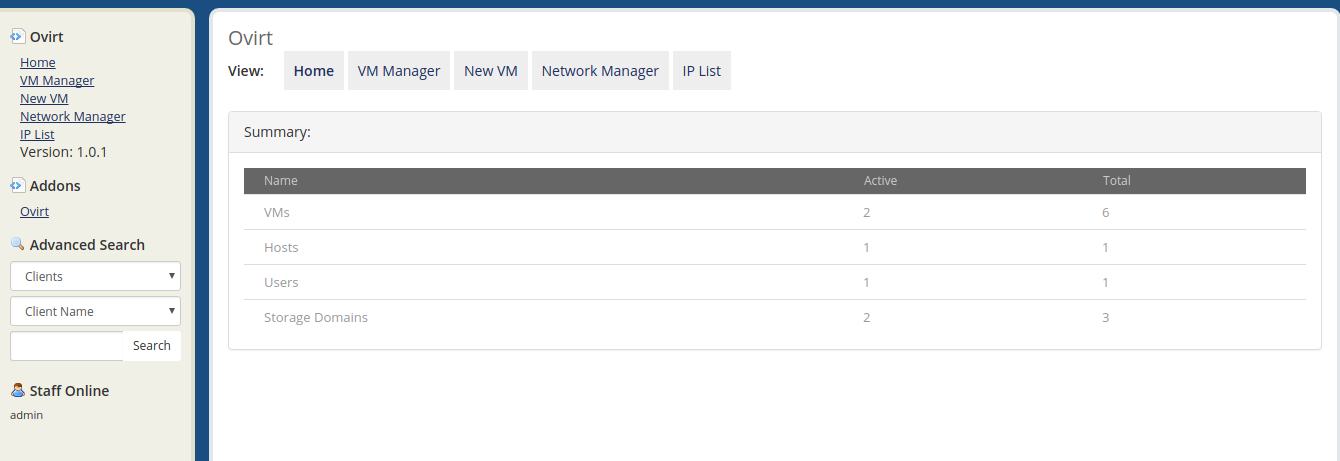1340x461 pixels.
Task: Open the Clients search type dropdown
Action: (x=95, y=276)
